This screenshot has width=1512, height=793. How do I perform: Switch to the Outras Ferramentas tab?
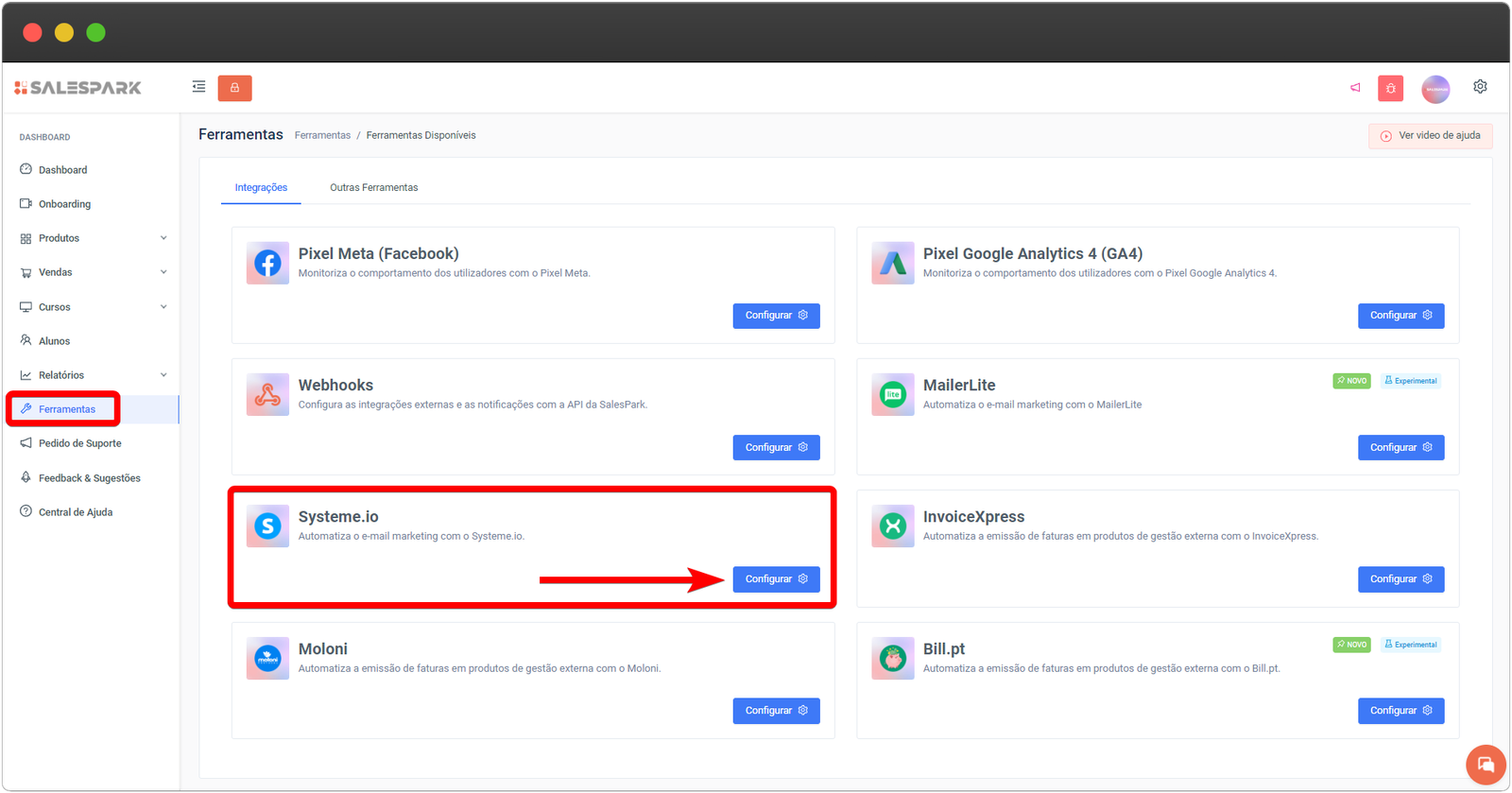click(x=373, y=188)
